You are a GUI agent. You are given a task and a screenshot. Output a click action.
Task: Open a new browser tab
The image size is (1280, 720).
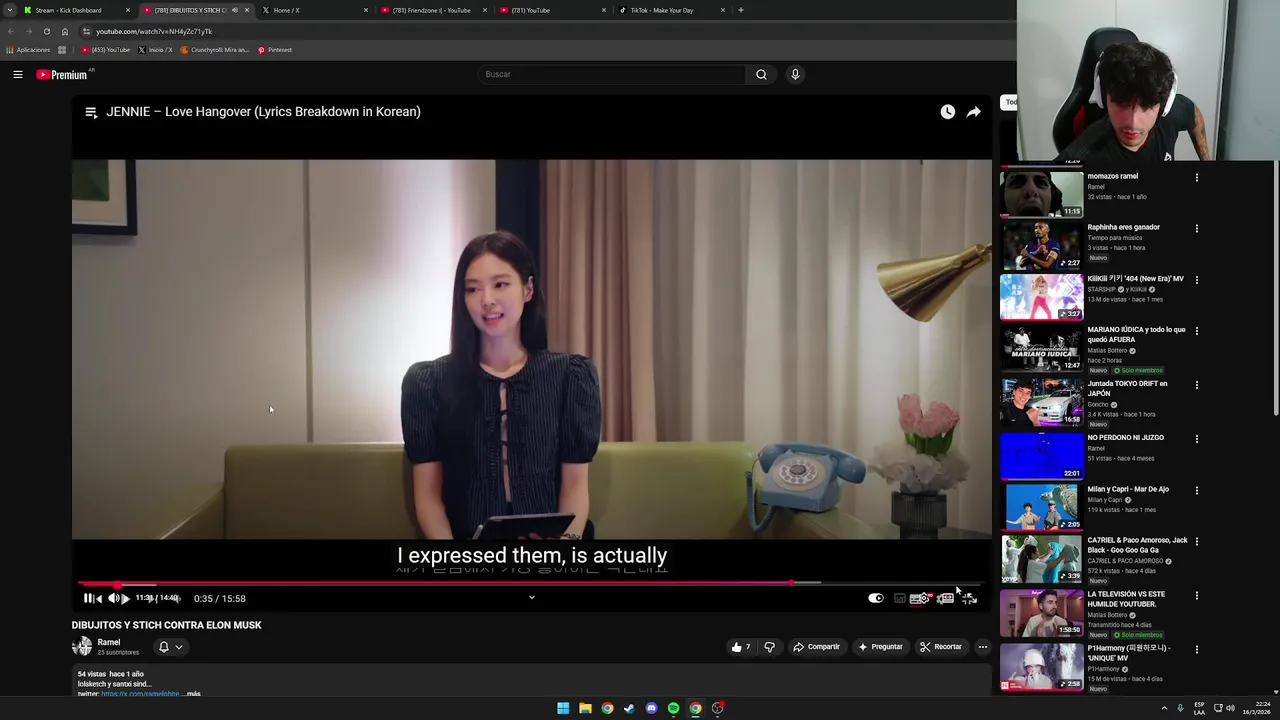click(740, 10)
